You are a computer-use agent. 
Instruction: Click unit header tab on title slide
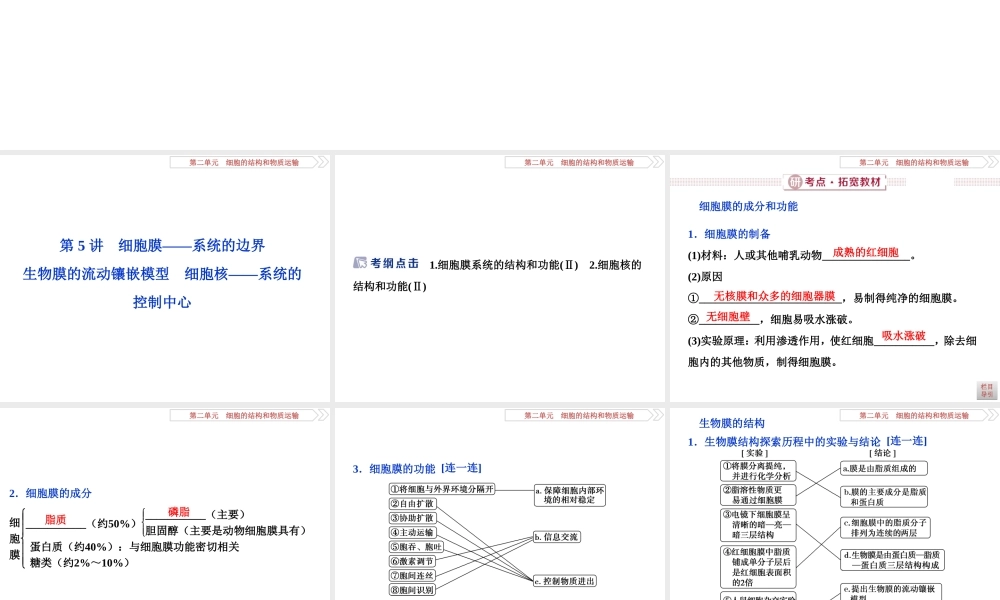click(x=244, y=163)
